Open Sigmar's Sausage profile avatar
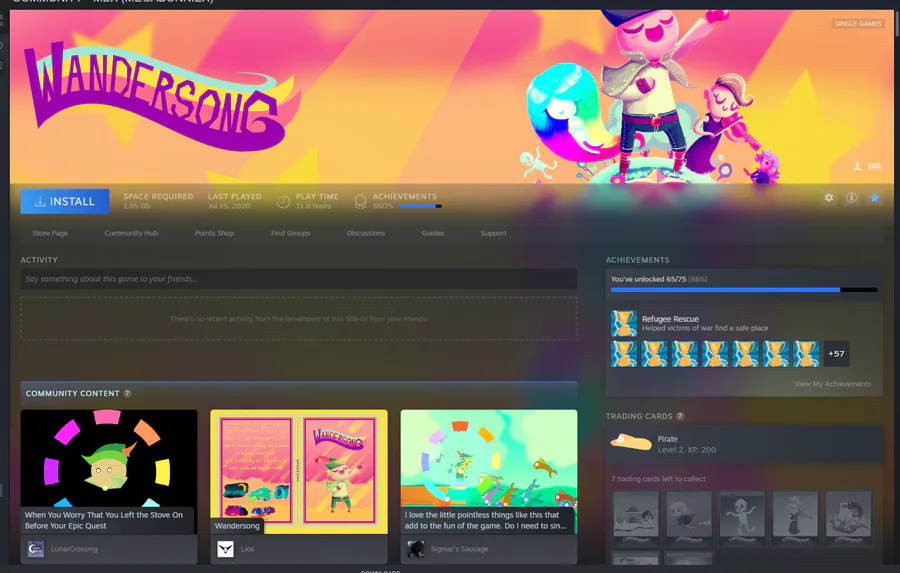This screenshot has width=900, height=573. [x=416, y=549]
